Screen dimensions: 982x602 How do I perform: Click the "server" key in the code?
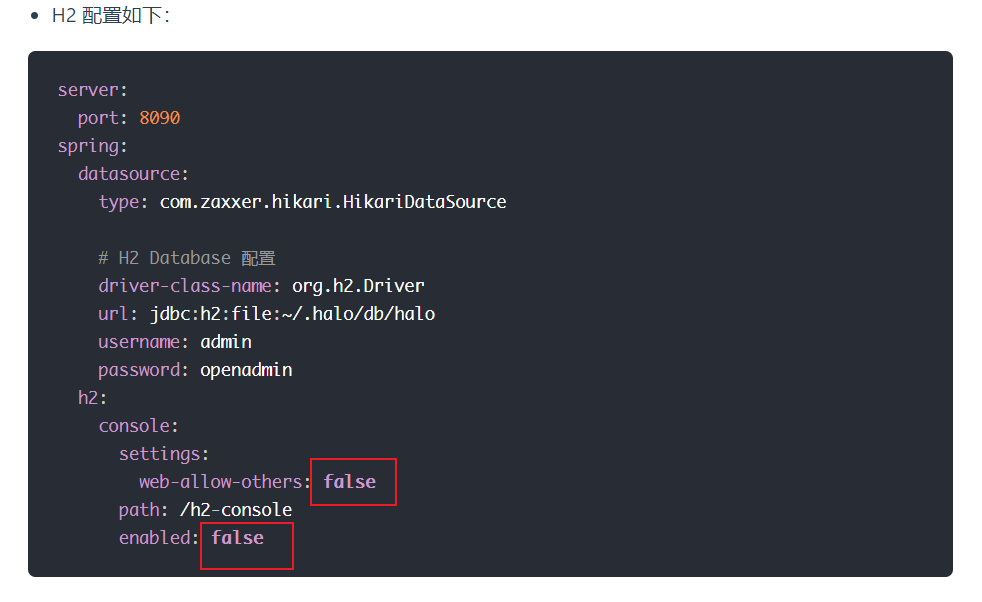pyautogui.click(x=88, y=90)
